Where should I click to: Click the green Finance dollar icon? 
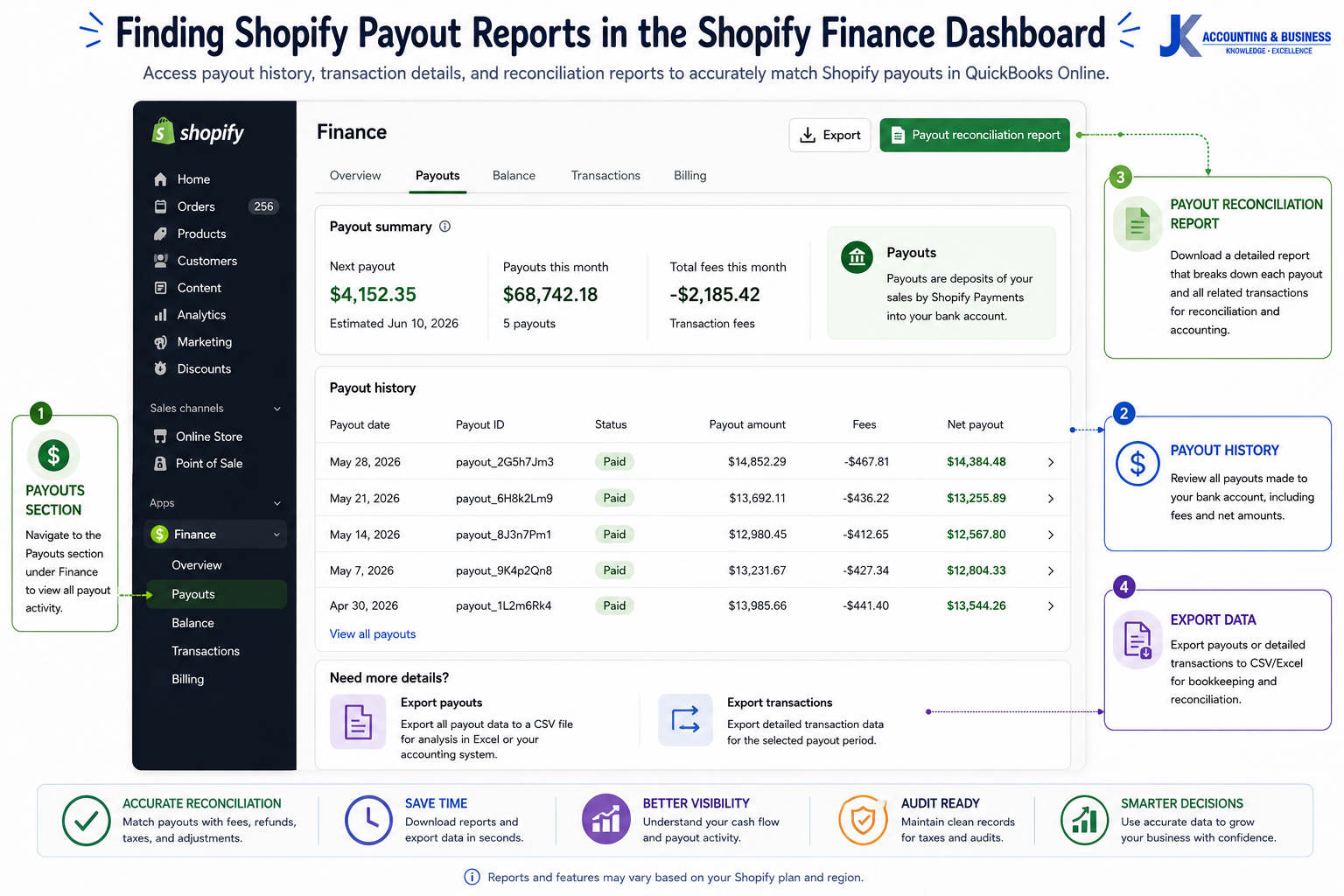(159, 535)
